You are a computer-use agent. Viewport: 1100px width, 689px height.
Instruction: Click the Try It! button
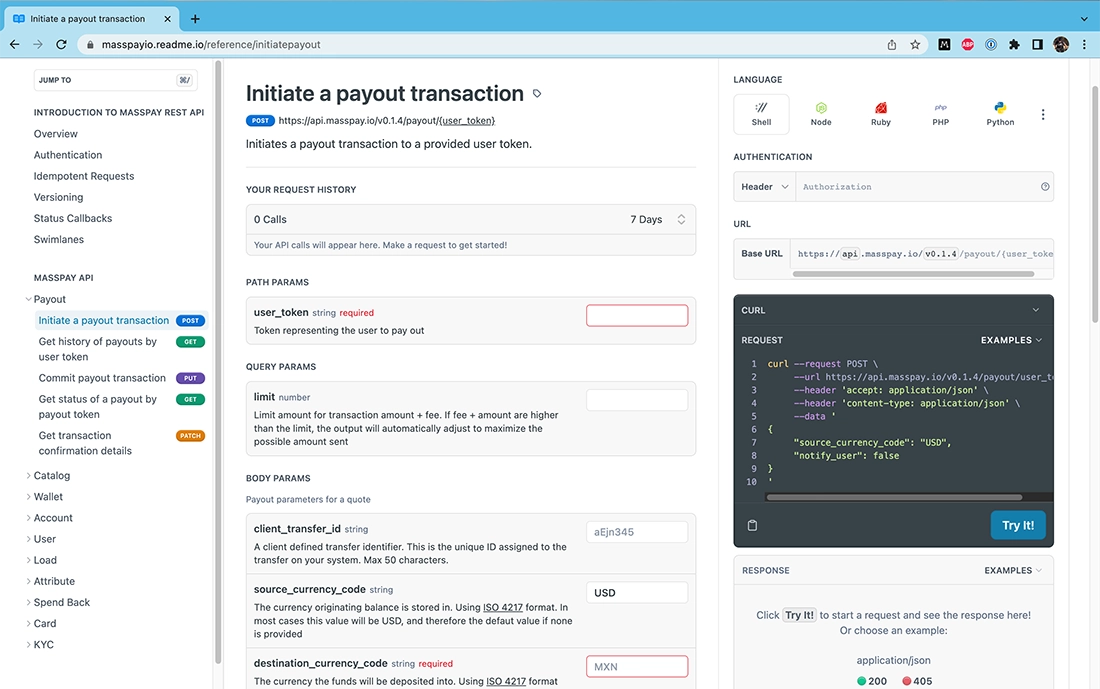click(x=1017, y=525)
